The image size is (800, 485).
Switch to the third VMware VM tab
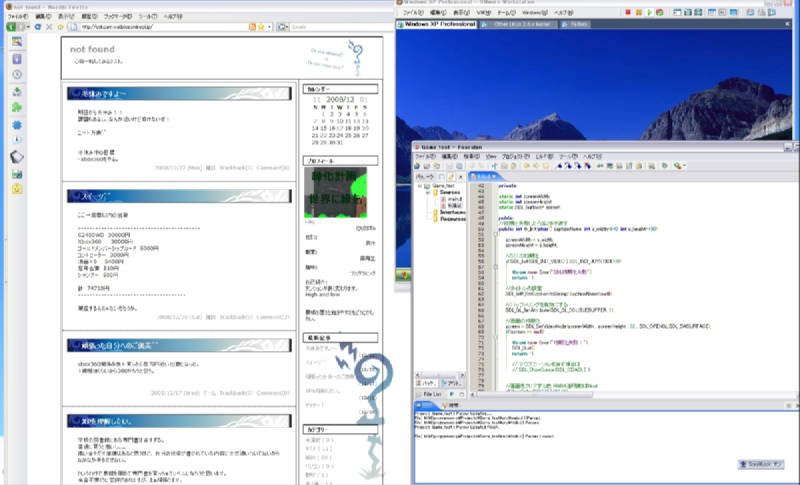[x=575, y=24]
